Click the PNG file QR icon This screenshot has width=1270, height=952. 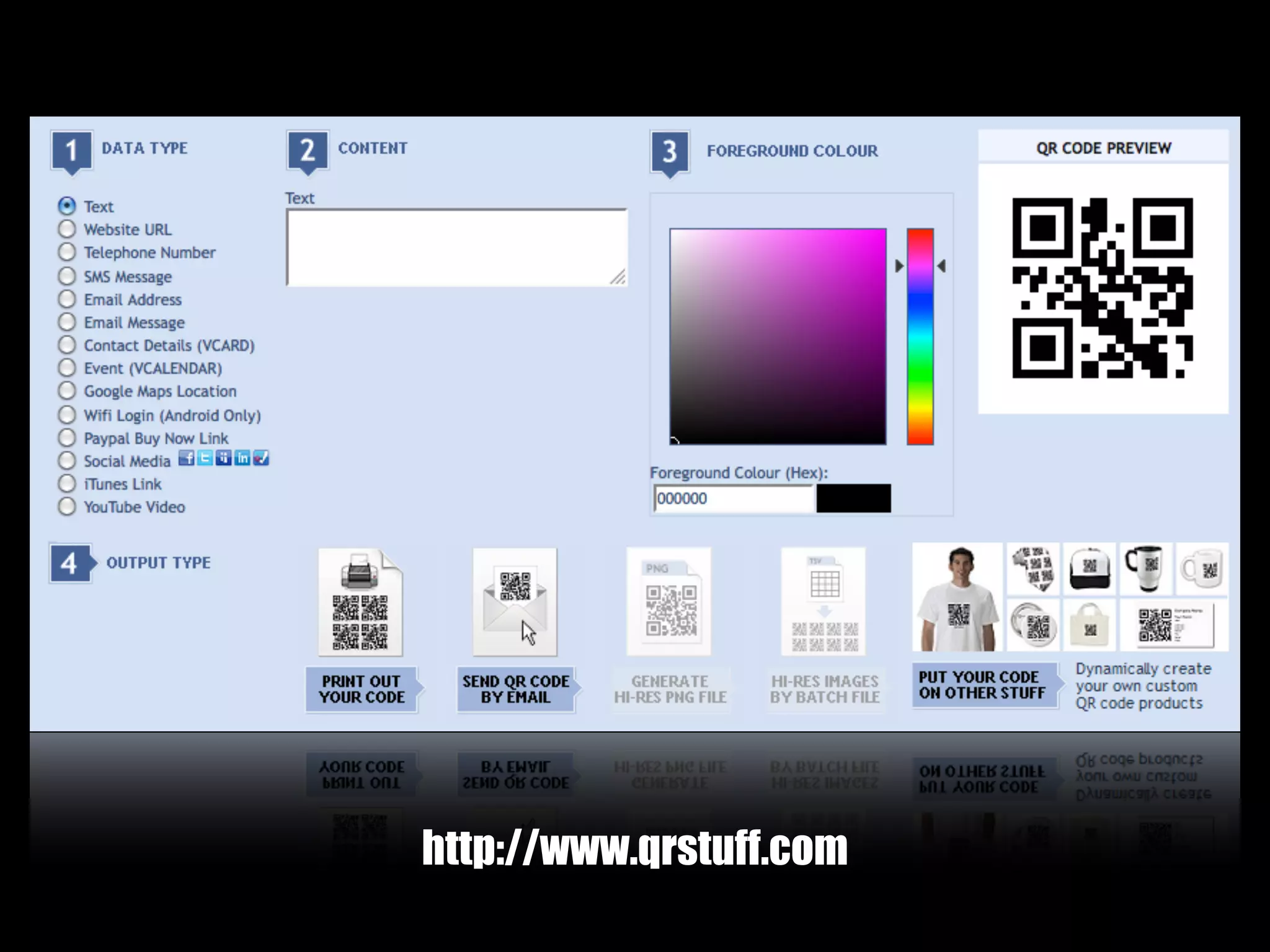point(669,602)
